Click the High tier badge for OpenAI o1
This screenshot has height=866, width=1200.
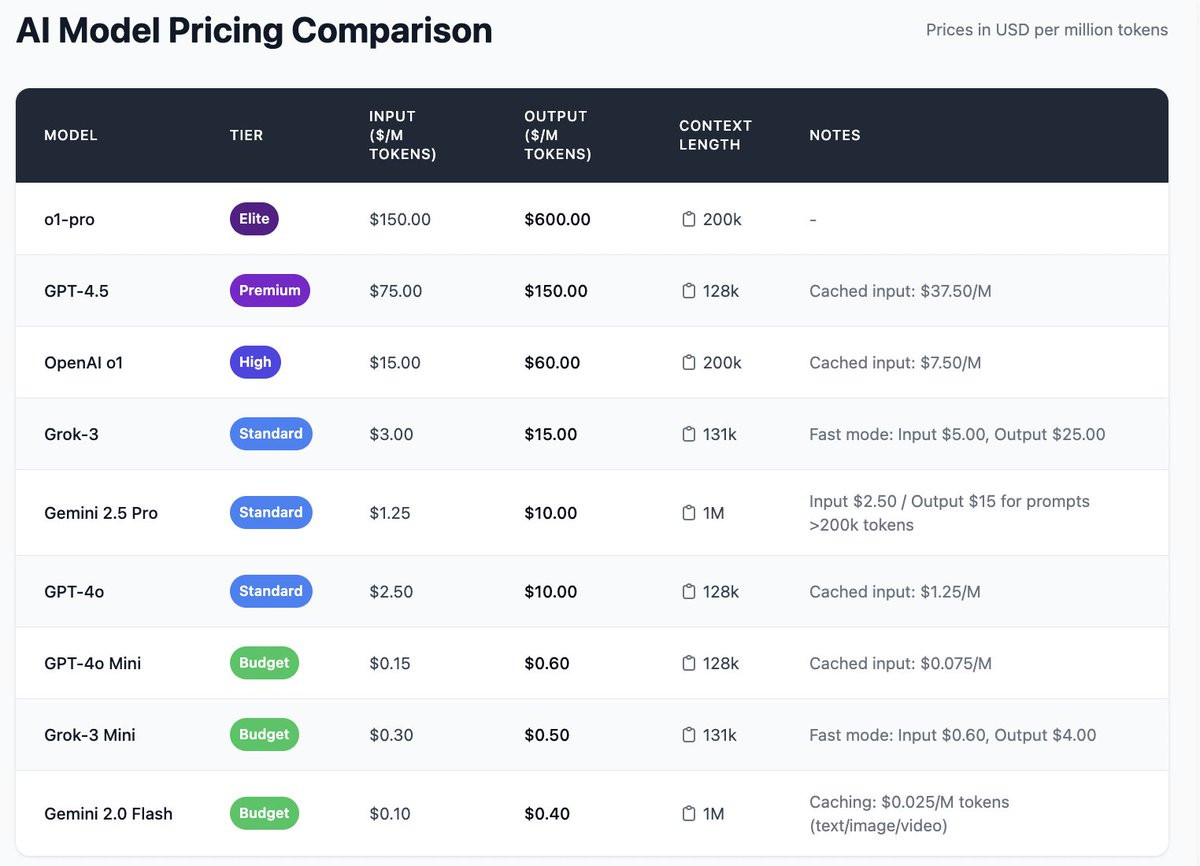pos(255,362)
